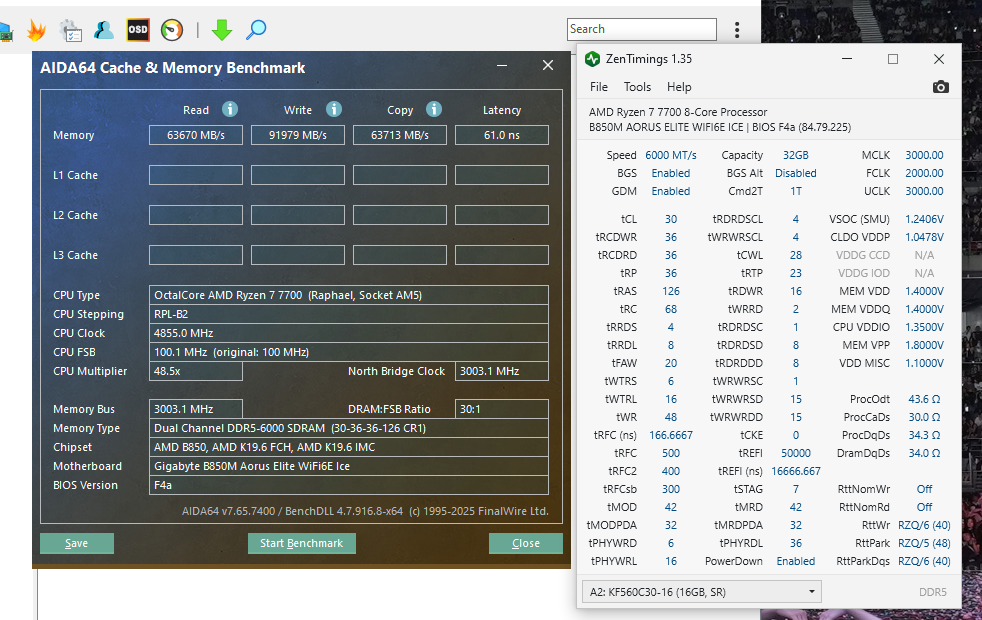Click the memory Write value 91979 MB/s

[298, 135]
